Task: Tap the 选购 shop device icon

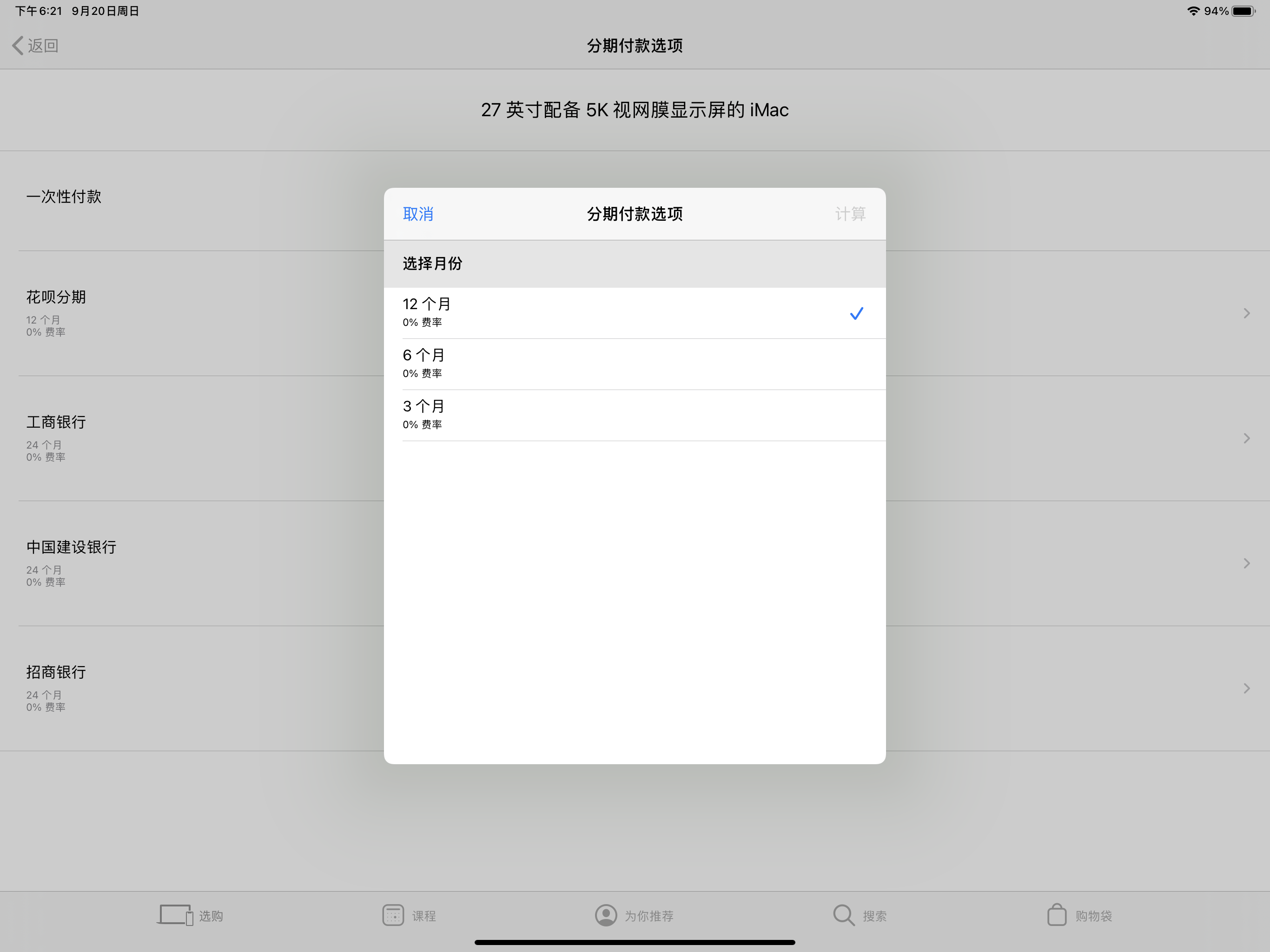Action: 174,915
